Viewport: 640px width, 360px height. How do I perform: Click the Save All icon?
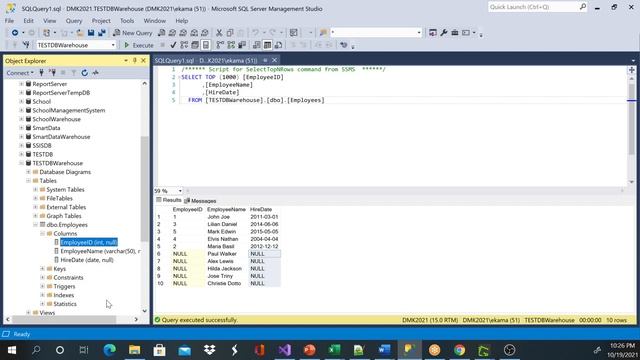pos(102,33)
